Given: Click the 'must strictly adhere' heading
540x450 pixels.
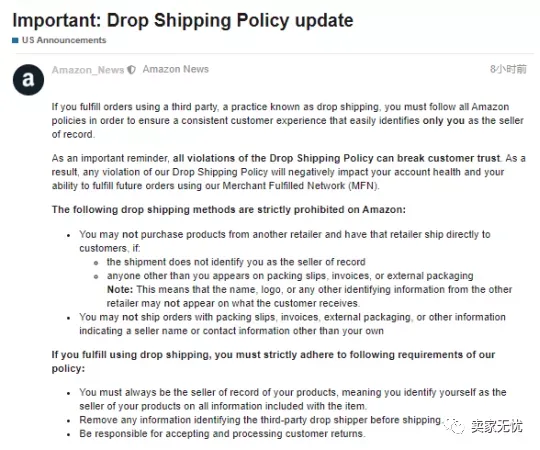Looking at the screenshot, I should click(273, 362).
